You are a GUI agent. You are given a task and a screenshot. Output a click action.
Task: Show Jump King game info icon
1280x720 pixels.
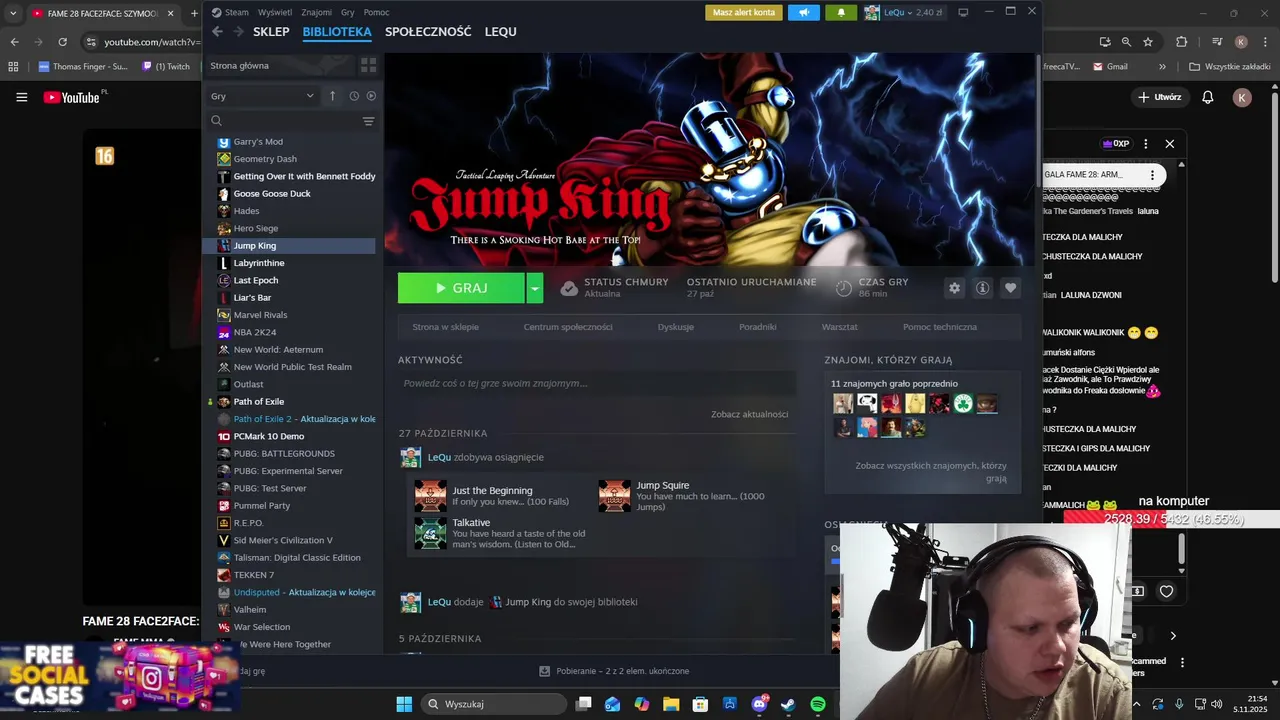point(982,288)
